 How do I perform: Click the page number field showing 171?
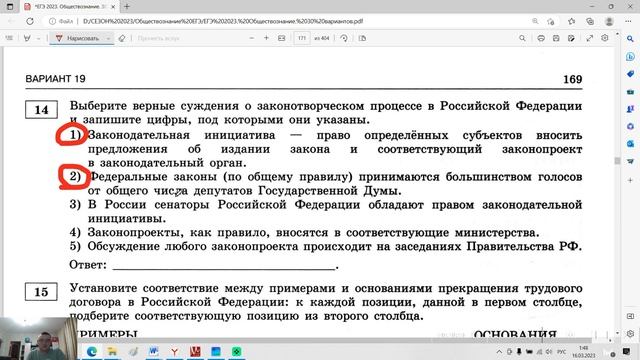pos(302,38)
